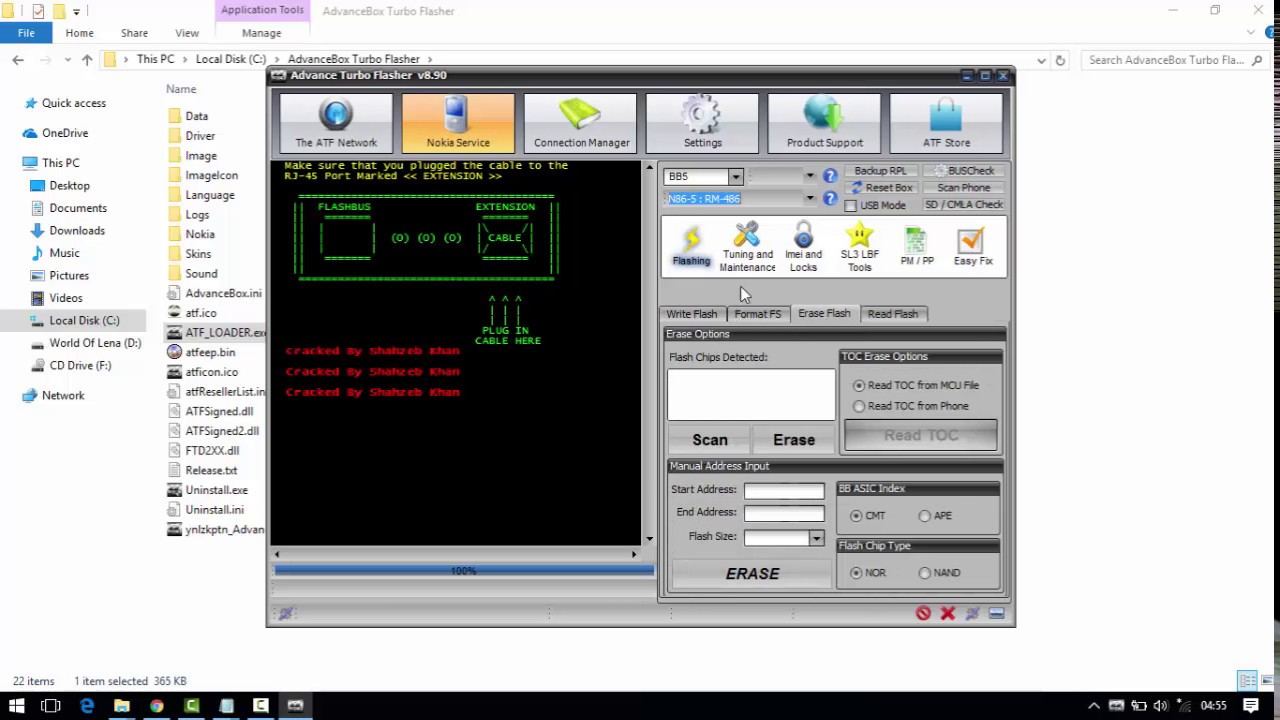This screenshot has width=1280, height=720.
Task: Click the Reset Box button
Action: [x=880, y=188]
